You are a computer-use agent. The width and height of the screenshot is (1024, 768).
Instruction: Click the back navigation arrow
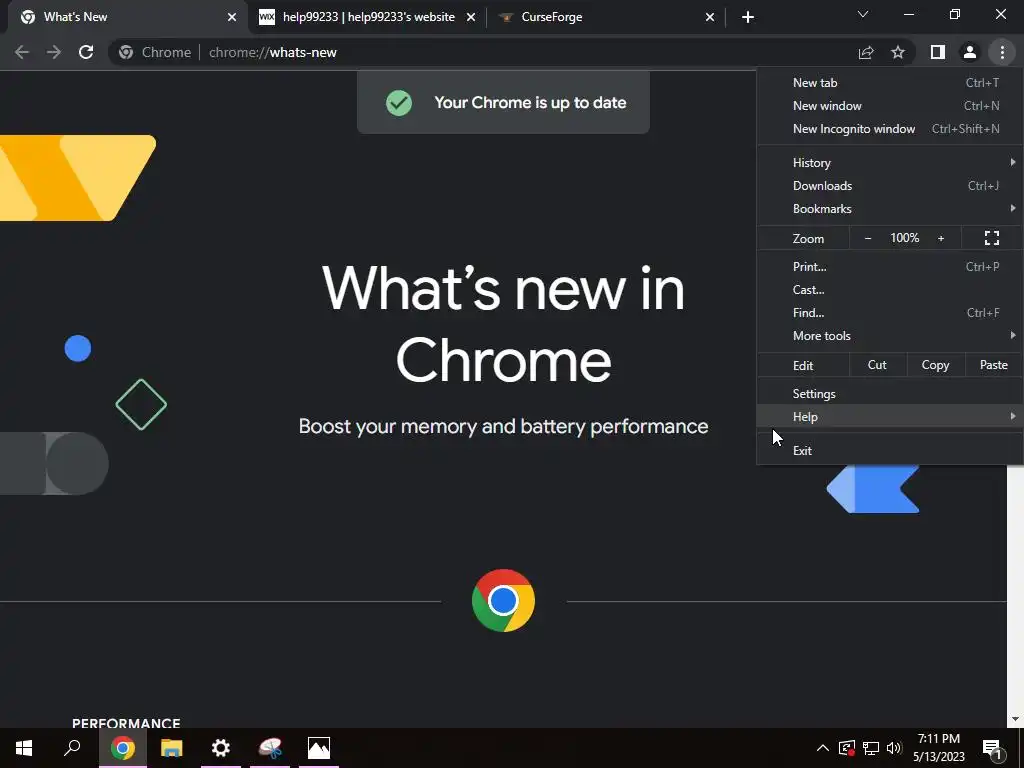22,52
